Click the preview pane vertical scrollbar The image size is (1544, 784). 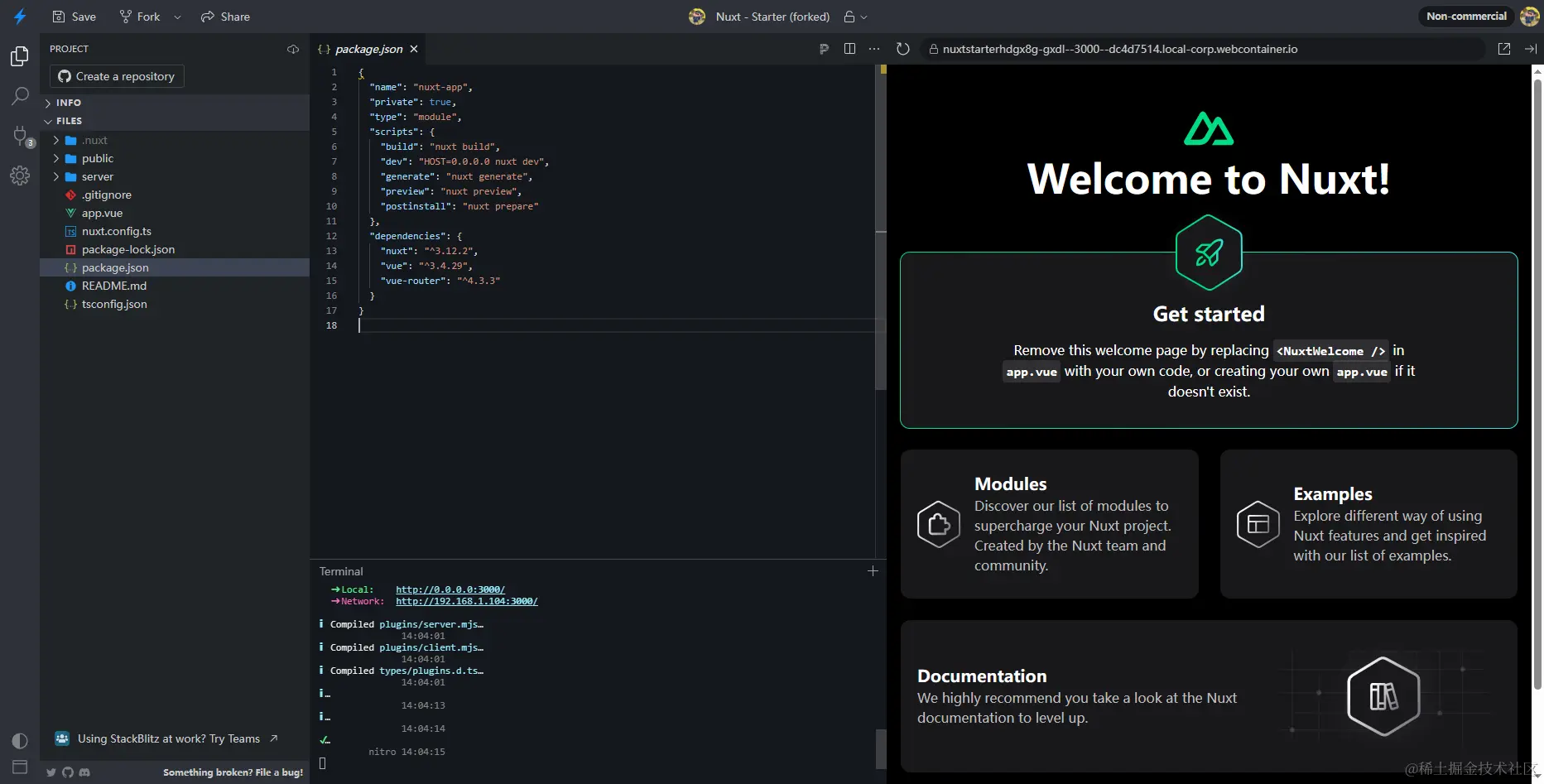(1537, 384)
